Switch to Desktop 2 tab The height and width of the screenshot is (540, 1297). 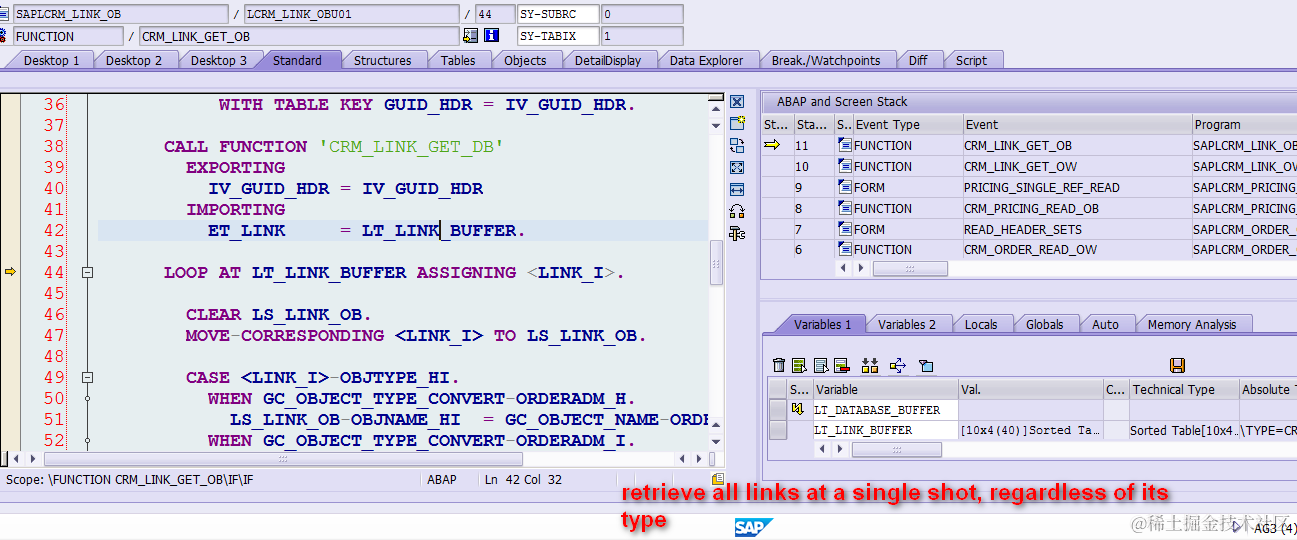(x=135, y=60)
